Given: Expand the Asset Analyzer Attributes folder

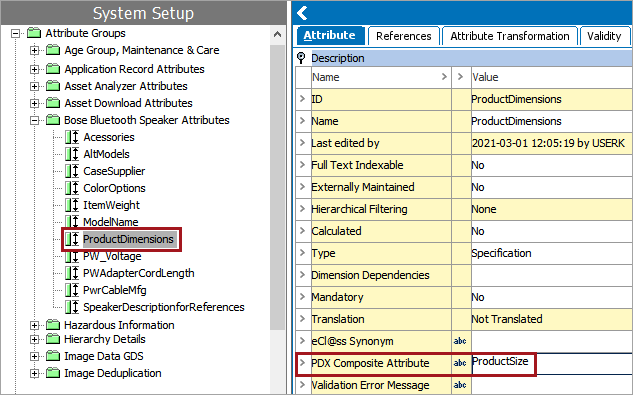Looking at the screenshot, I should [35, 86].
